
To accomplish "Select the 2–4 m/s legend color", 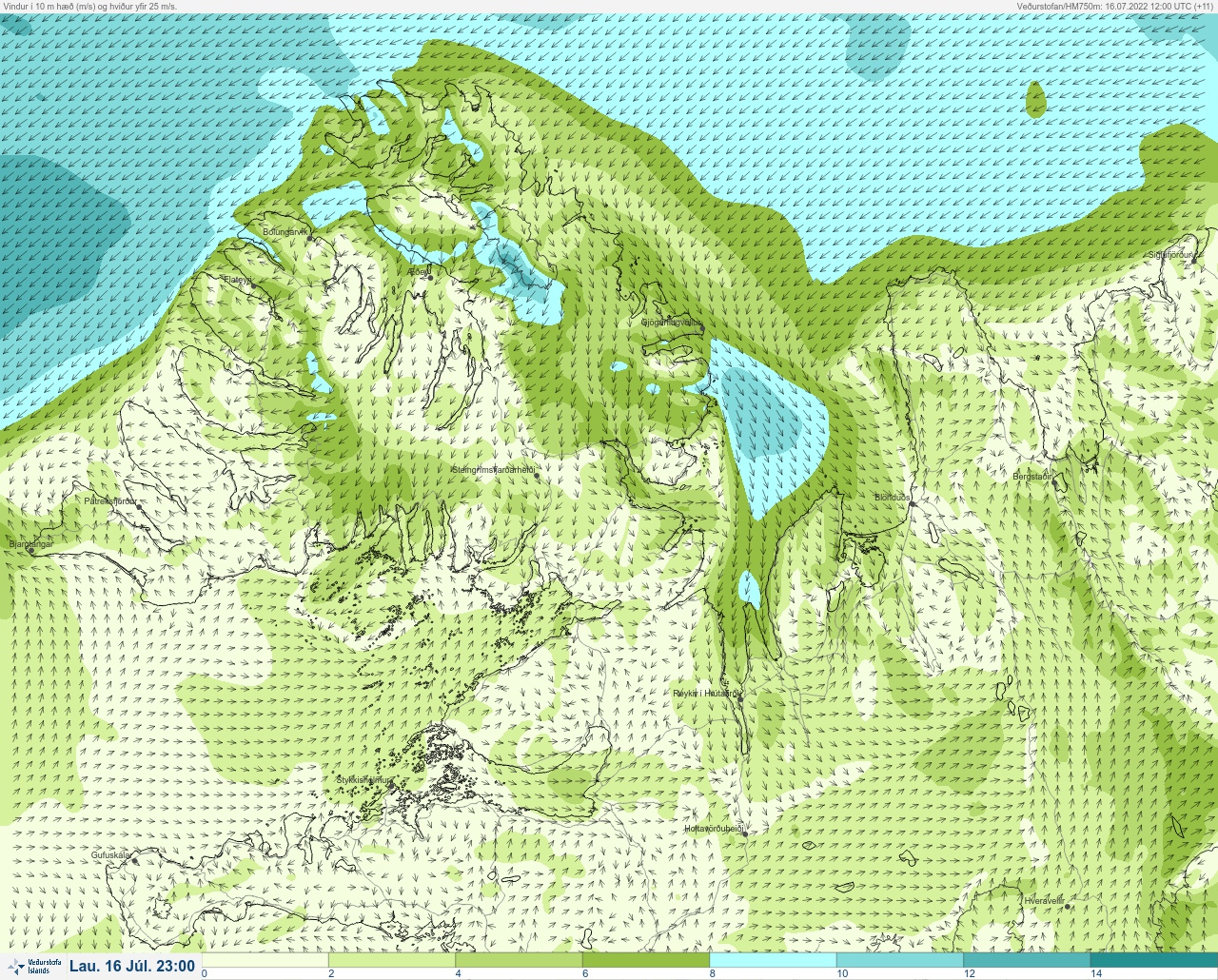I will 392,960.
